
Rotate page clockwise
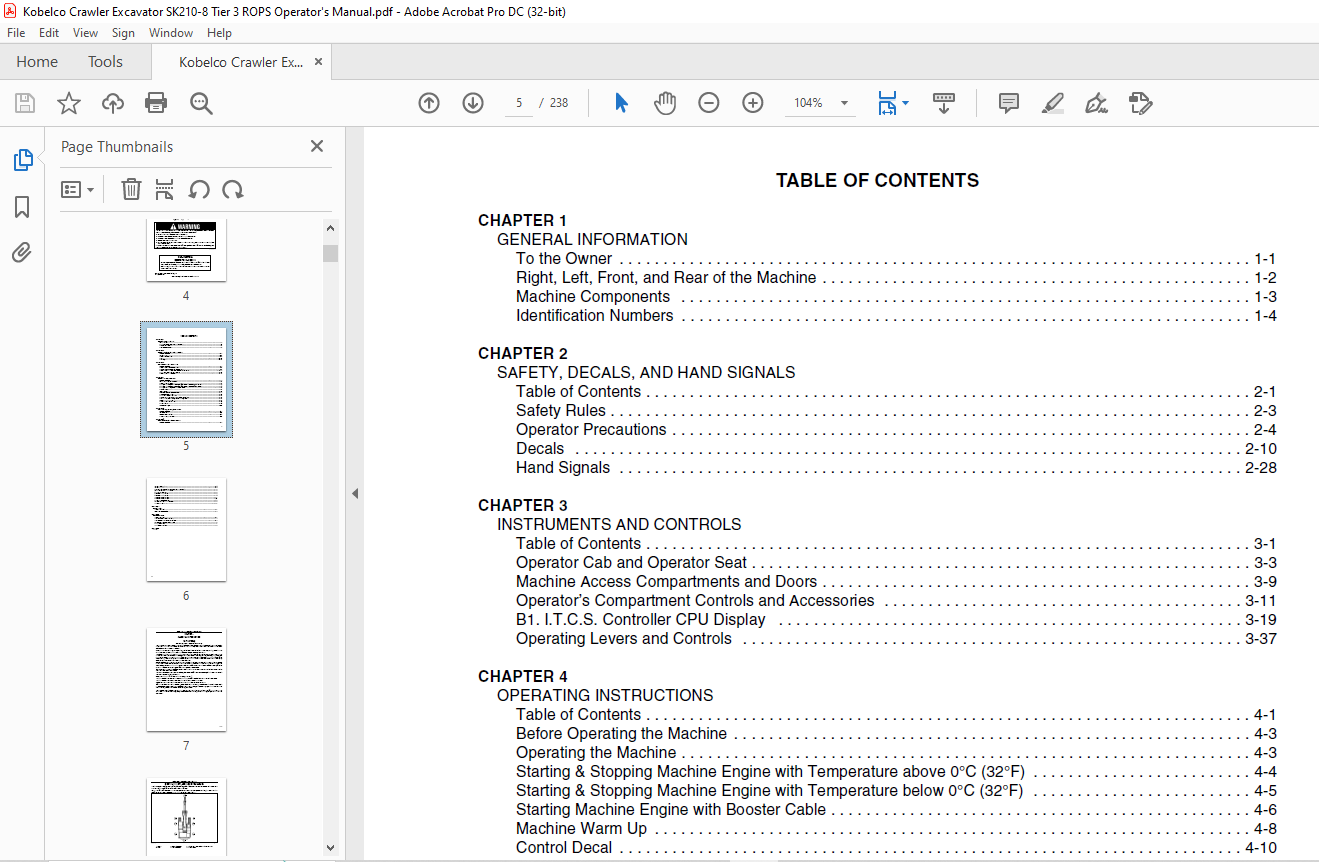(x=233, y=190)
